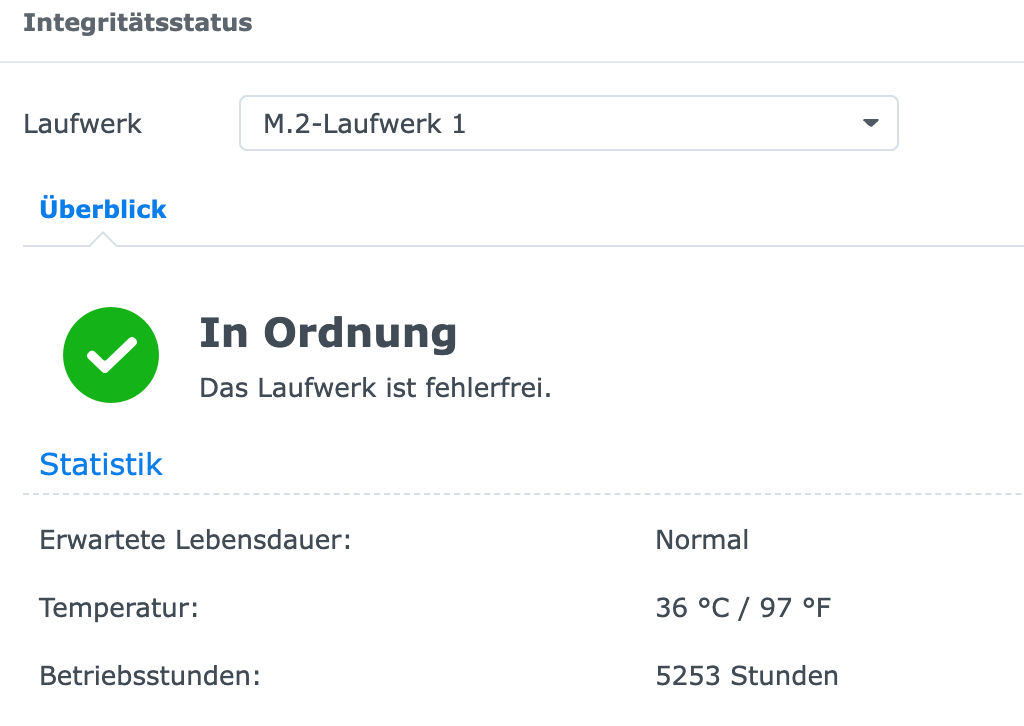Viewport: 1024px width, 726px height.
Task: Click the 36 °C / 97 °F temperature value
Action: (x=743, y=608)
